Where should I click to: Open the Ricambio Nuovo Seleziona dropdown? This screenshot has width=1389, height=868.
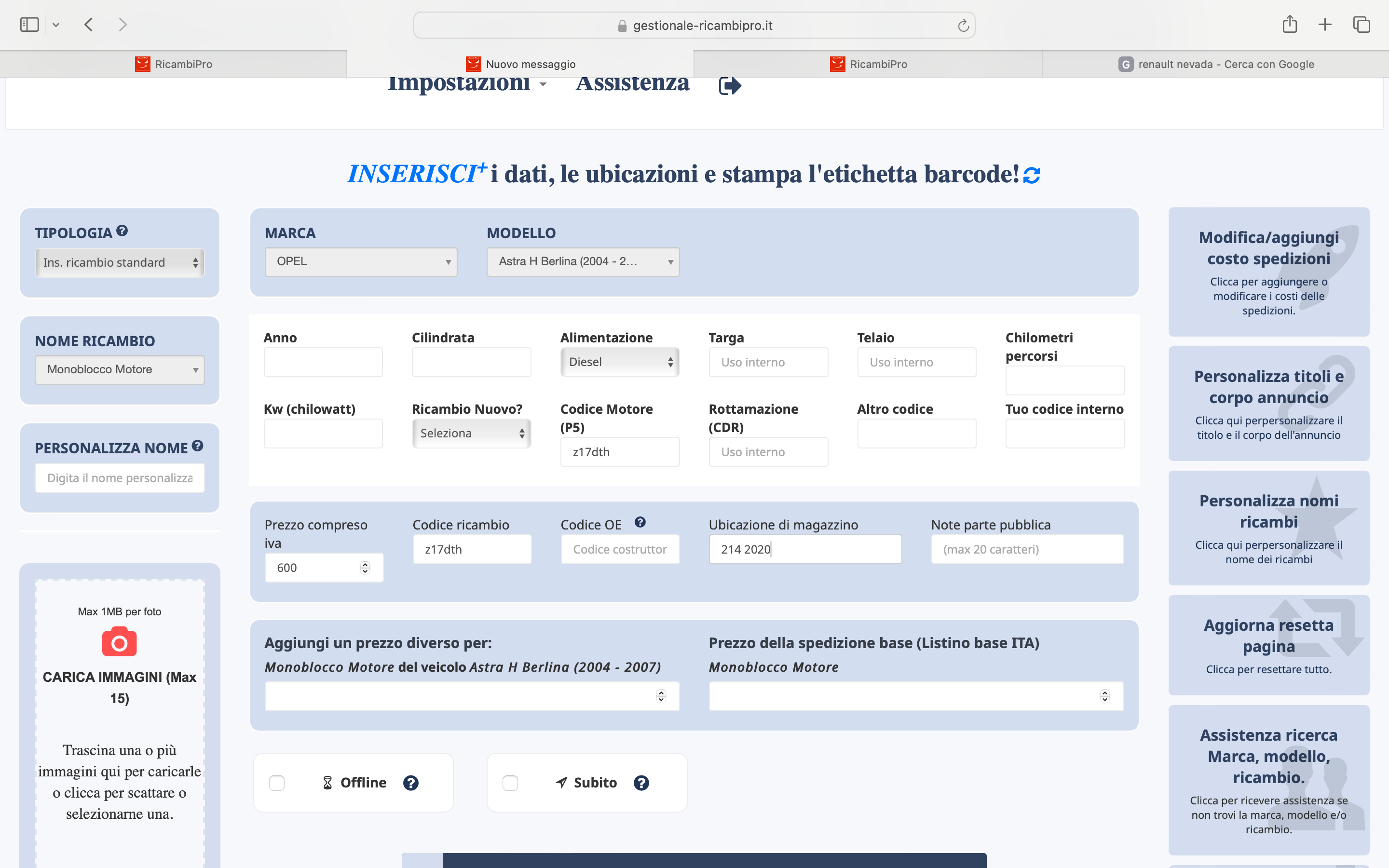tap(471, 434)
